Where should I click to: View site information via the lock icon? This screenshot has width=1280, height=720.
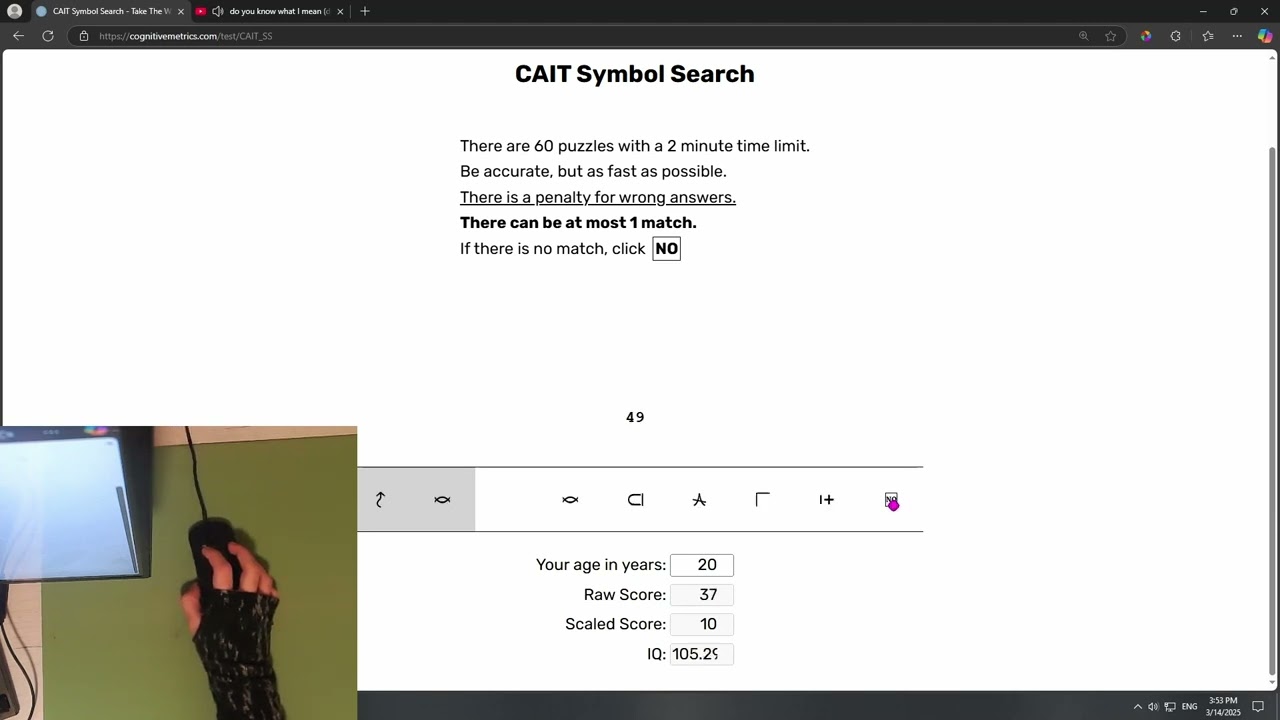pos(84,36)
